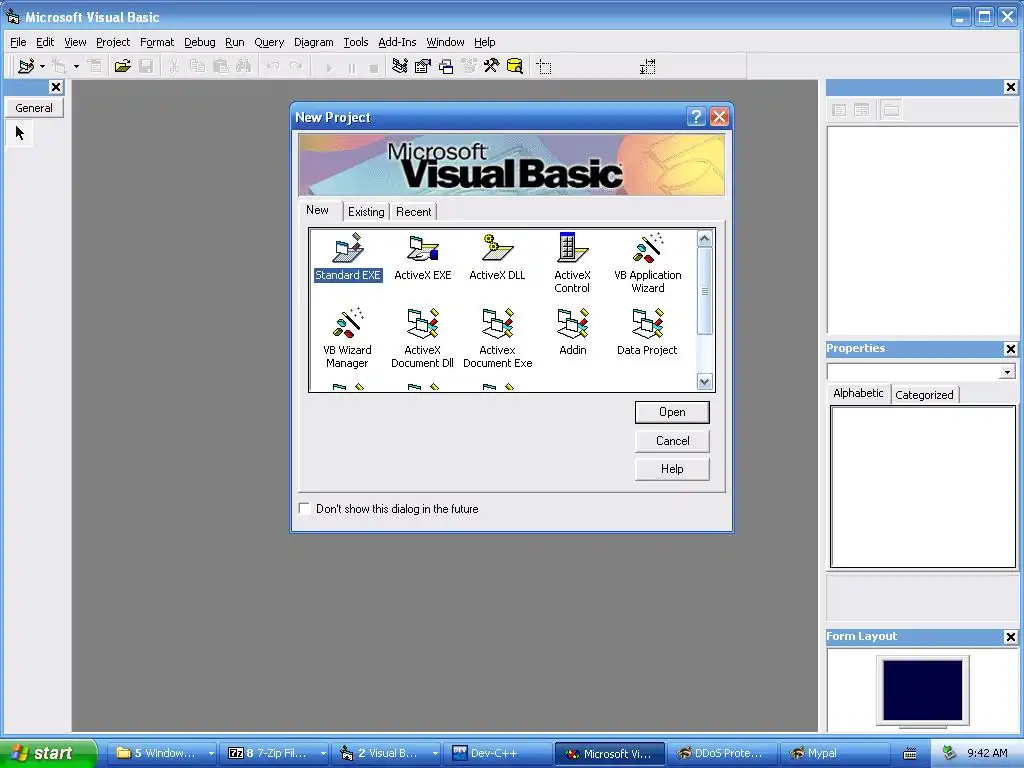Viewport: 1024px width, 768px height.
Task: Click the Redo arrow icon
Action: pyautogui.click(x=296, y=66)
